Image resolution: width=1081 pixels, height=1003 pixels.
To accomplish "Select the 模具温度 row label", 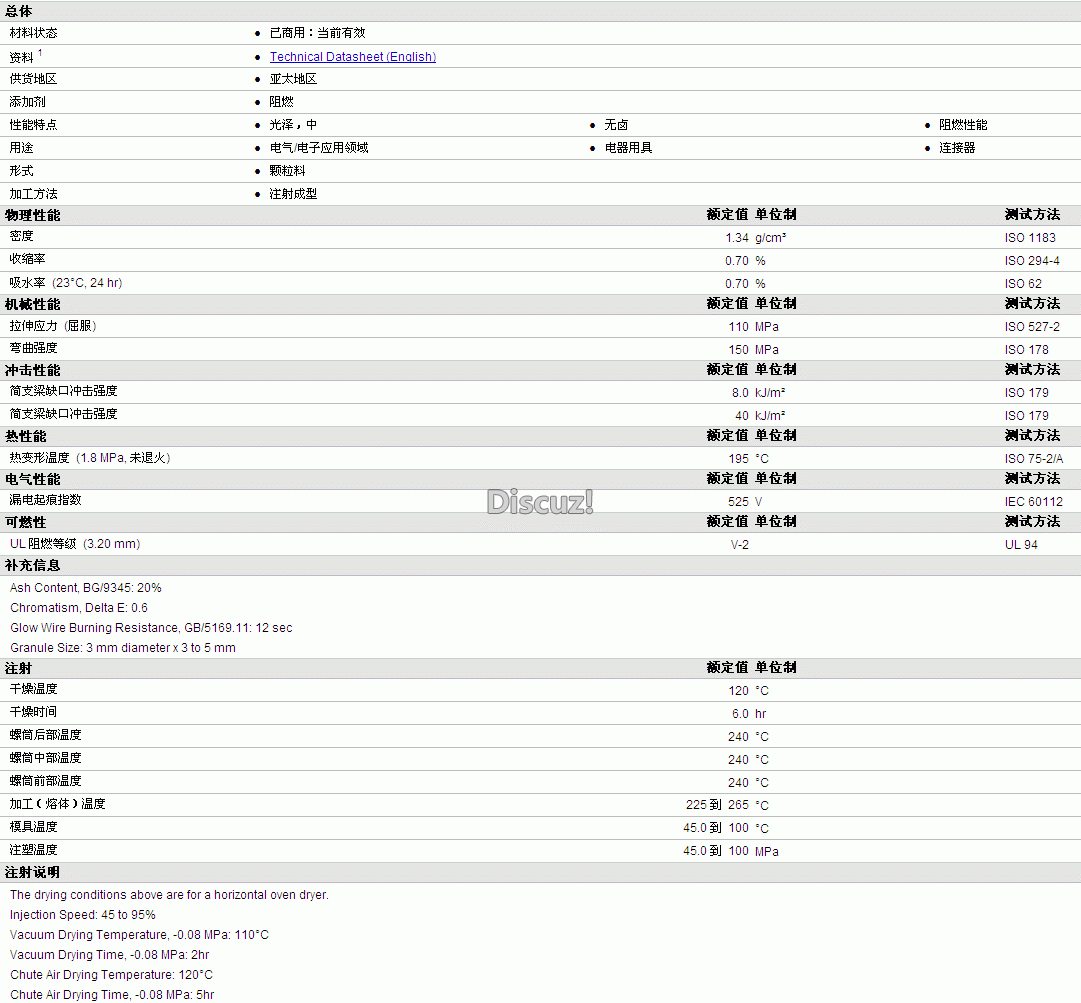I will coord(33,827).
